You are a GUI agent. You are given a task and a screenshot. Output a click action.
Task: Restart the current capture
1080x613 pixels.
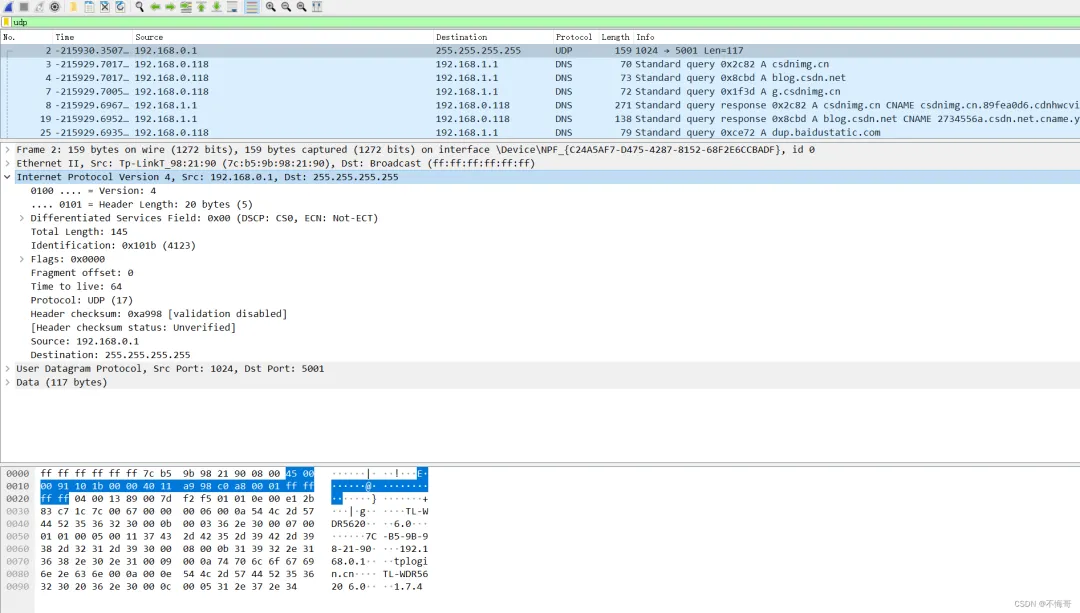(x=39, y=6)
